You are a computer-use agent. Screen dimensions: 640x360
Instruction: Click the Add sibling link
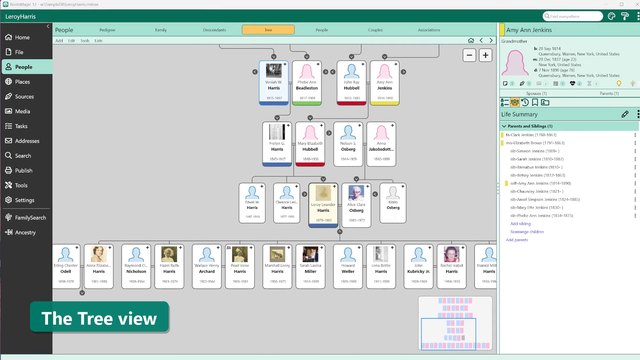[x=520, y=224]
